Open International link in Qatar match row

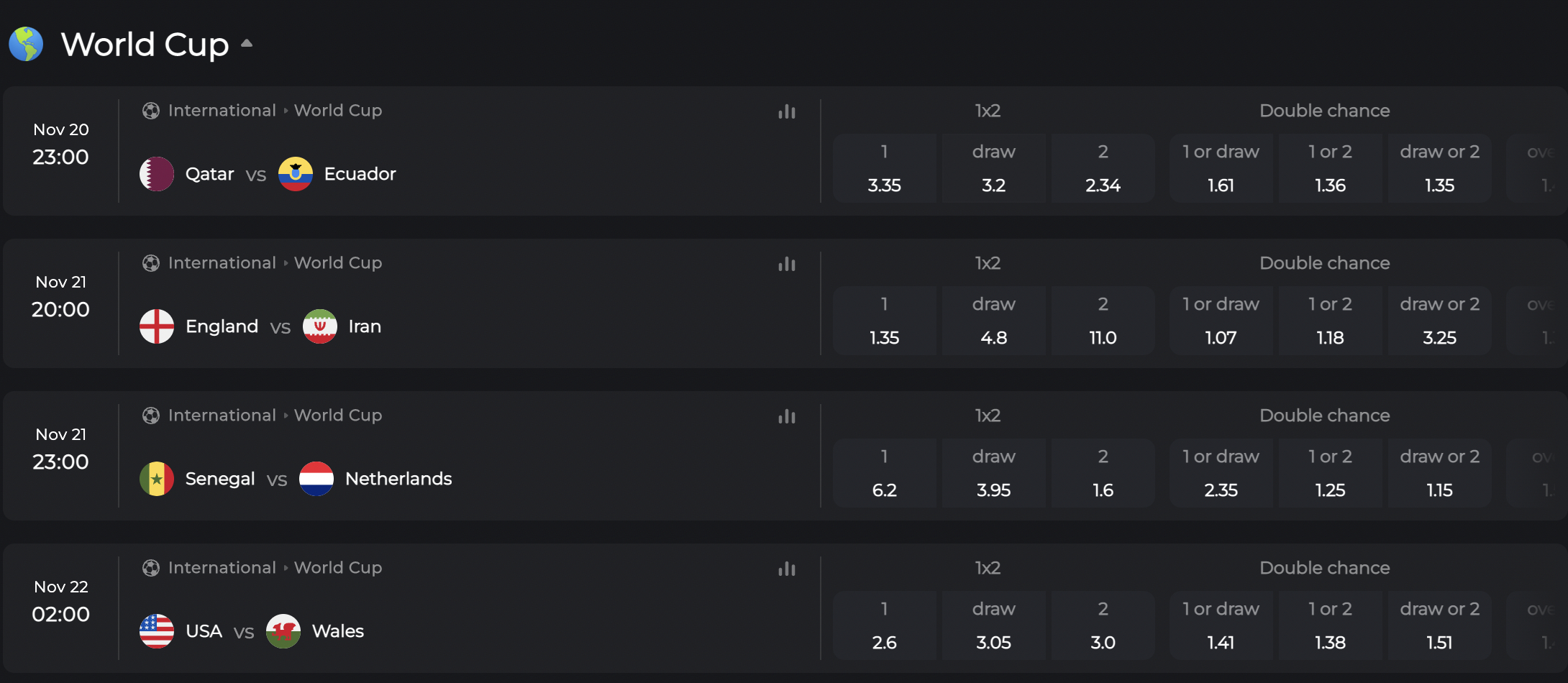(222, 111)
